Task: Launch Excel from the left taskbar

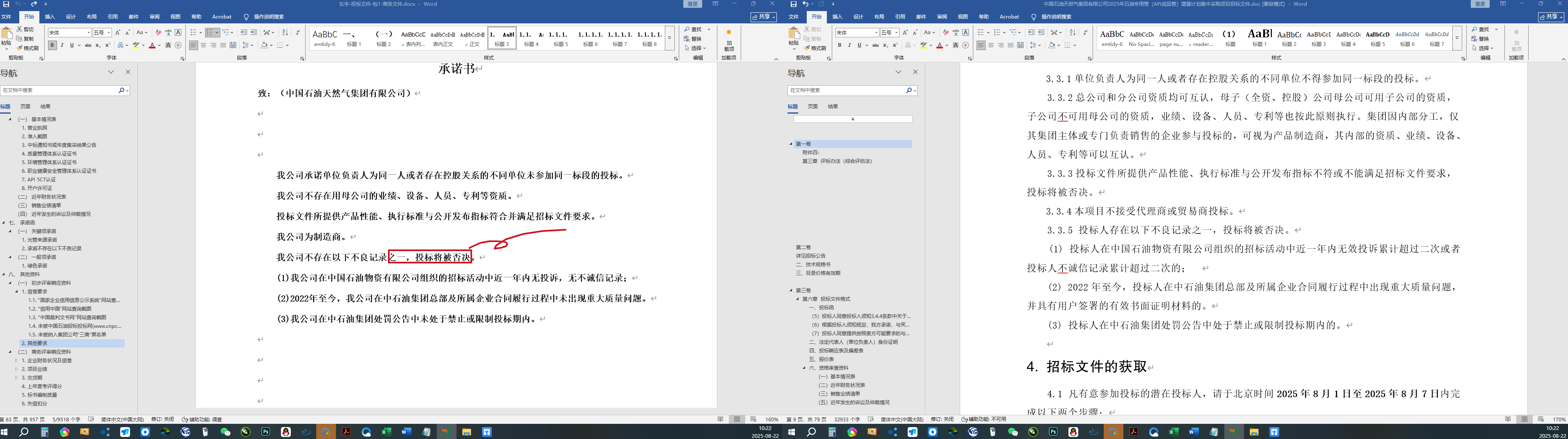Action: 386,432
